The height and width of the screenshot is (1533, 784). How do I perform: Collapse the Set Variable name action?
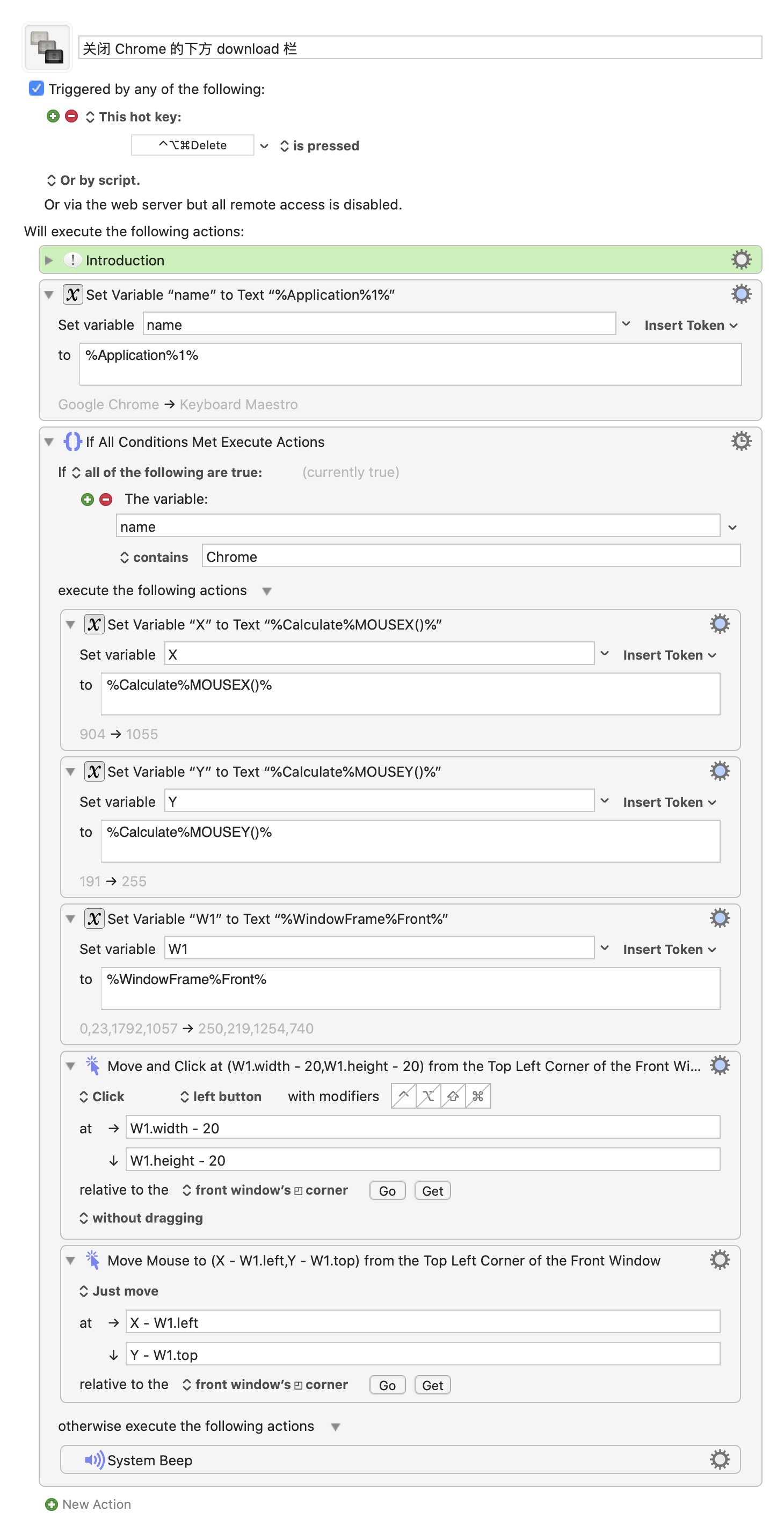pos(49,294)
